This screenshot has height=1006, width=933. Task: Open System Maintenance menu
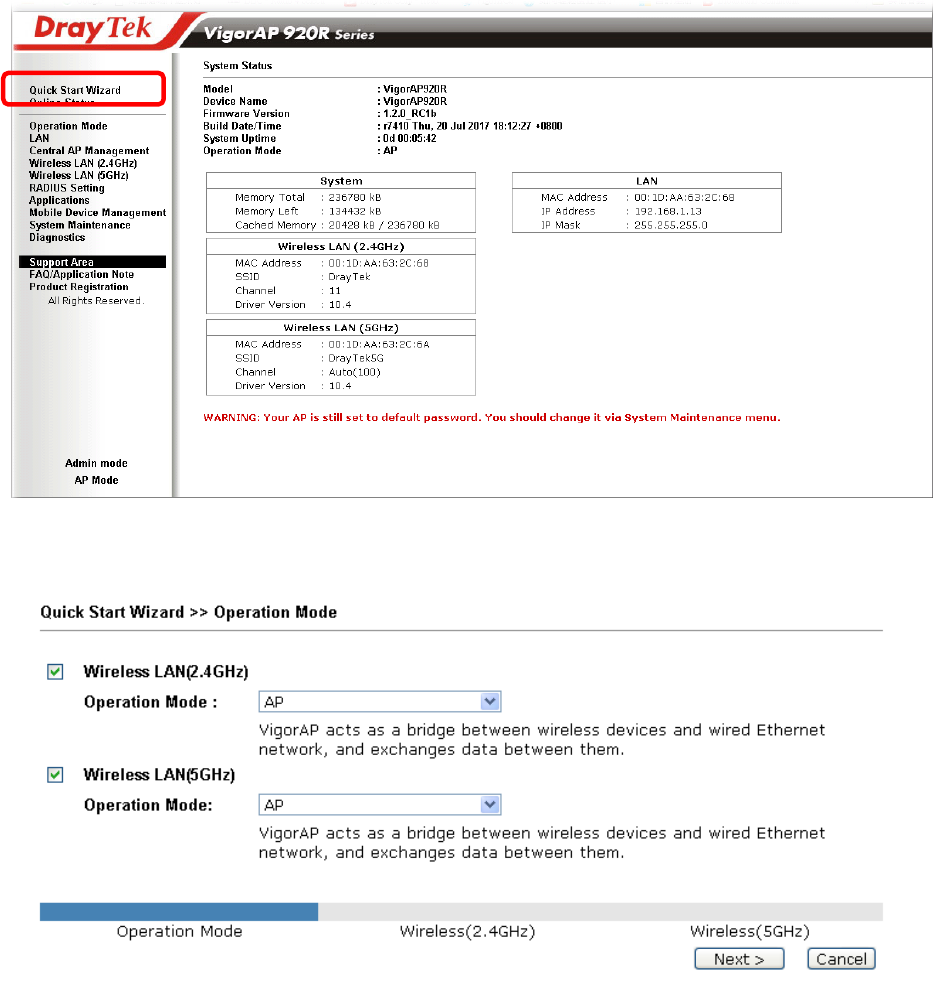click(x=80, y=225)
